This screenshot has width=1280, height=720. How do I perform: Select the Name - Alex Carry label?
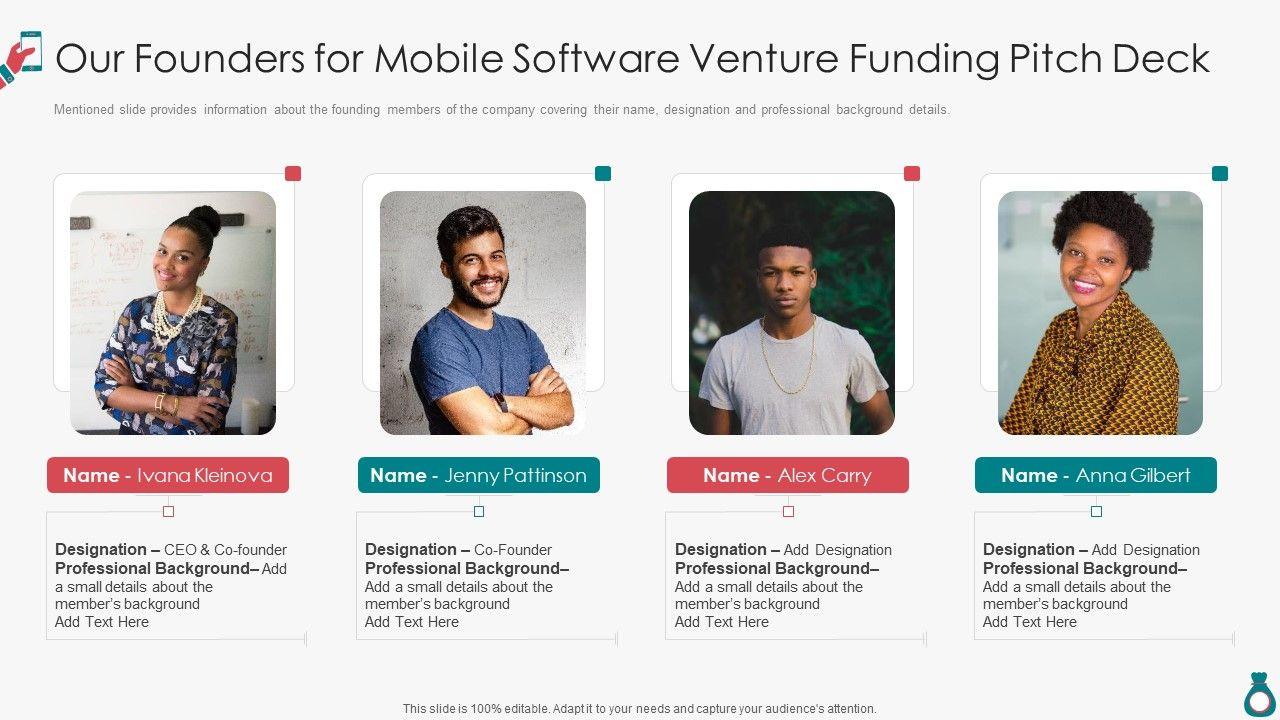click(x=788, y=475)
